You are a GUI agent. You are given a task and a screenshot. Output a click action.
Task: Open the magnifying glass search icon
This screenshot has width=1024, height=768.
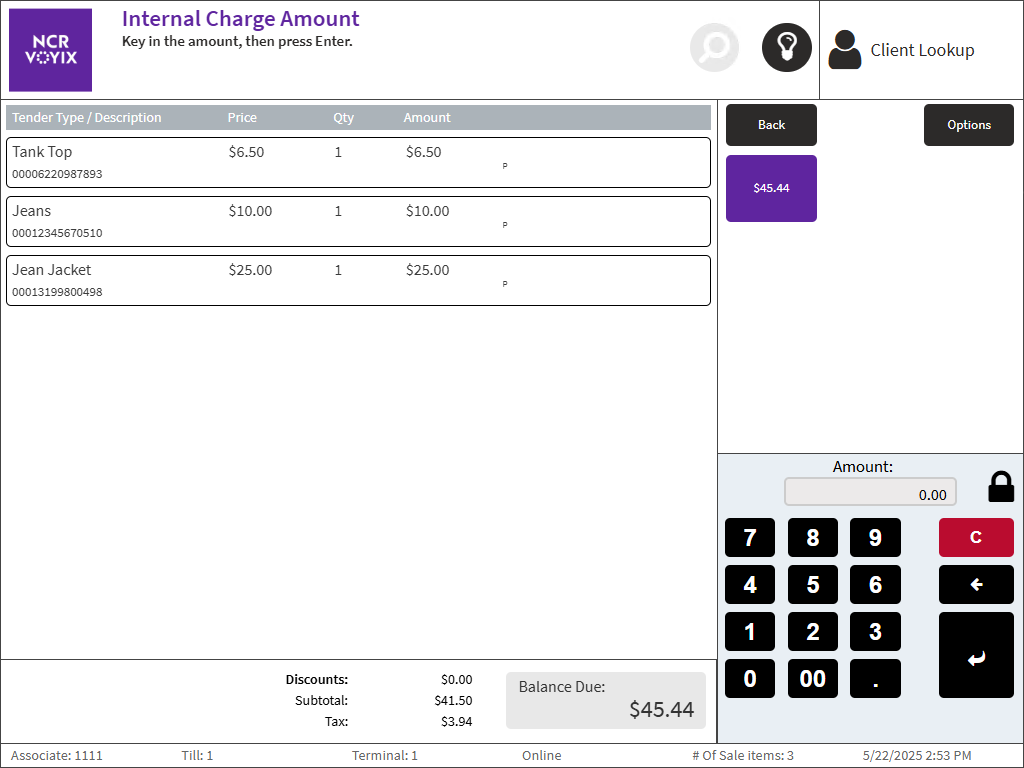click(x=714, y=48)
